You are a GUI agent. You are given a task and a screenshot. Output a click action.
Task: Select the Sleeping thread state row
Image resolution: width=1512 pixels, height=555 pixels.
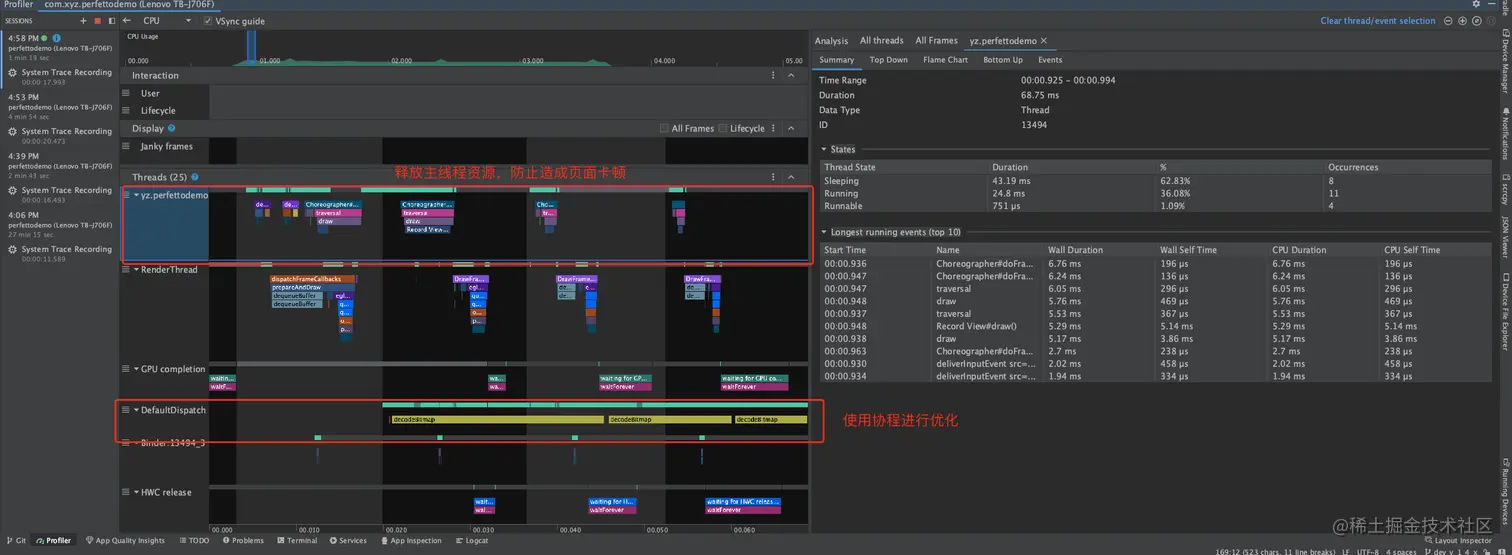point(1156,180)
